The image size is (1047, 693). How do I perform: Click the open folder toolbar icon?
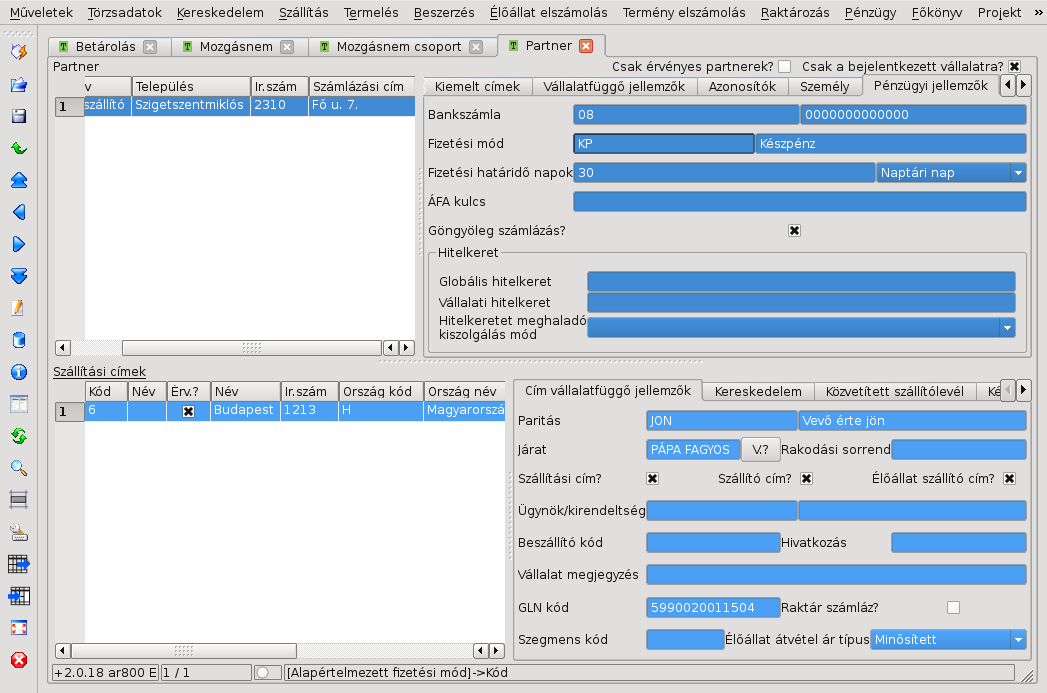18,85
